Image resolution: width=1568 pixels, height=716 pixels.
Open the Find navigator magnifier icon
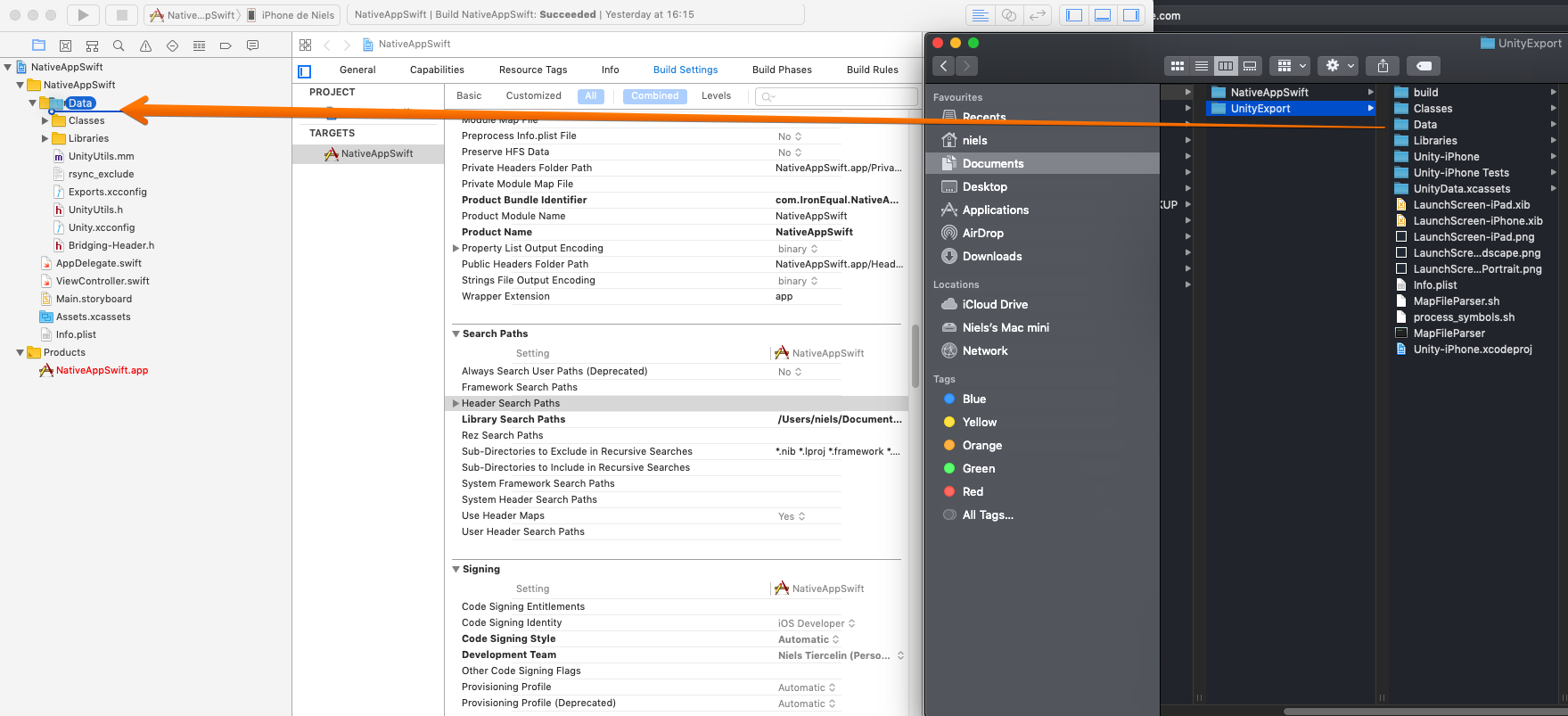119,45
